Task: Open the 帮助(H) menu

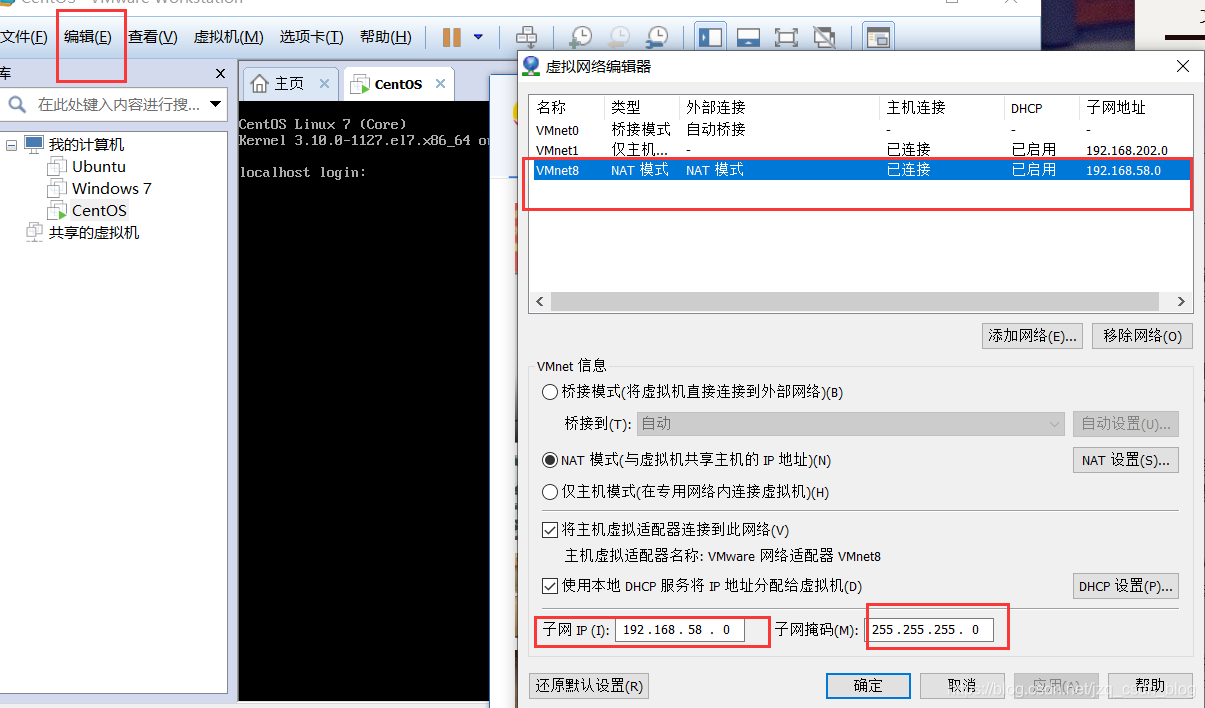Action: (x=385, y=37)
